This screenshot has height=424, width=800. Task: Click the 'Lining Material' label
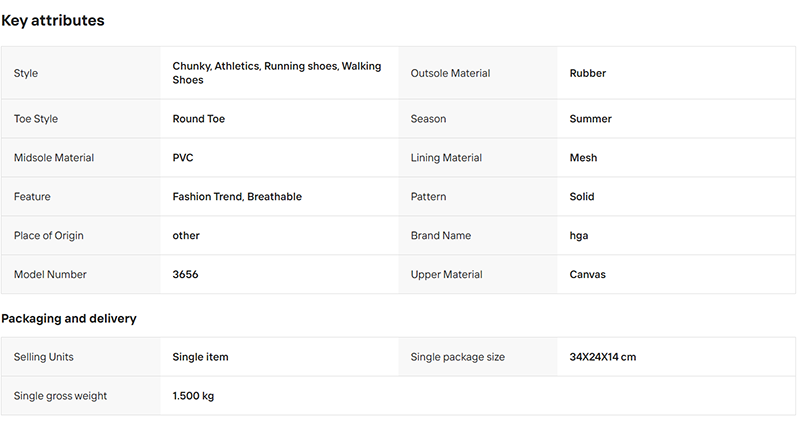(446, 158)
